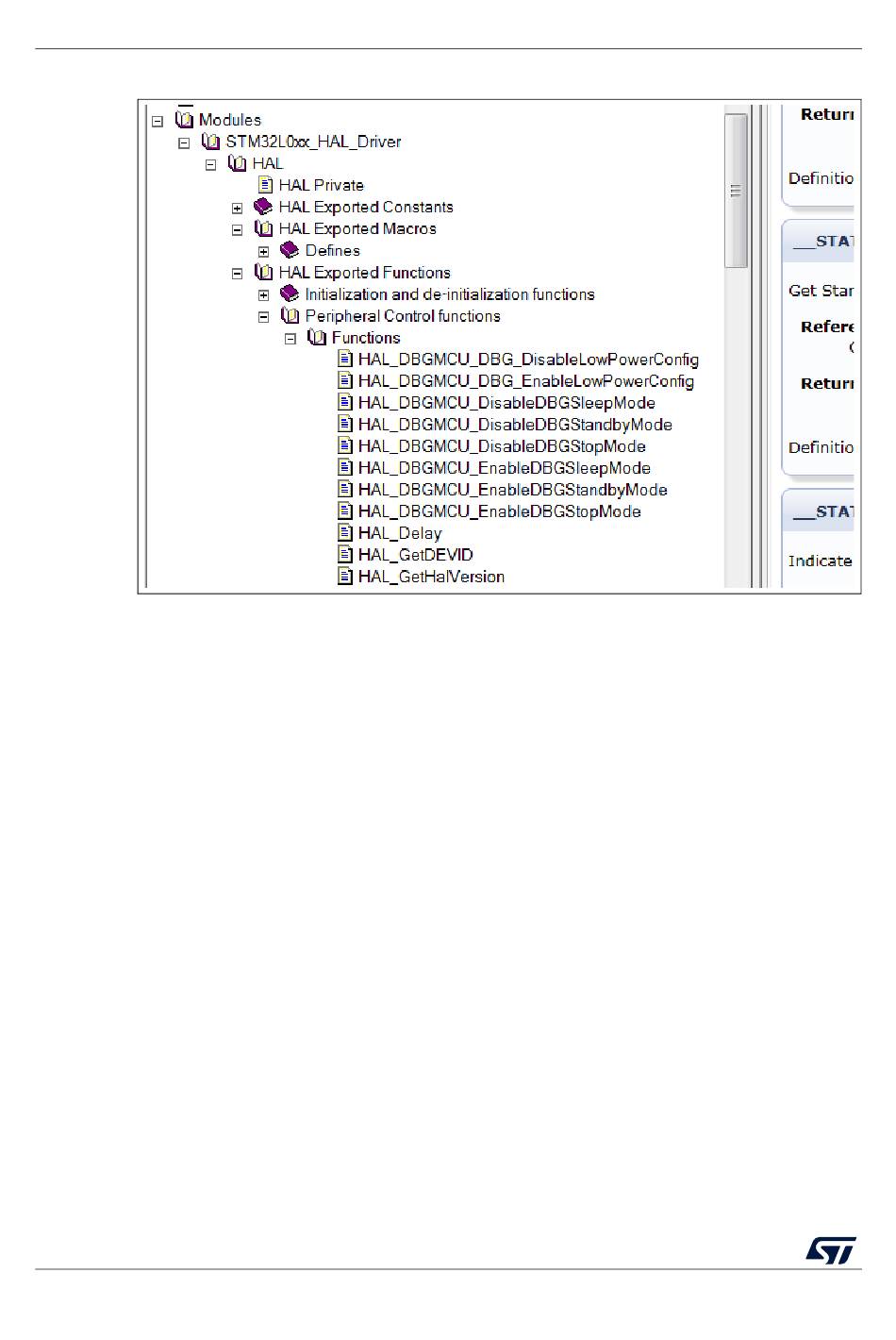
Task: Click the Modules open-book icon
Action: 185,120
